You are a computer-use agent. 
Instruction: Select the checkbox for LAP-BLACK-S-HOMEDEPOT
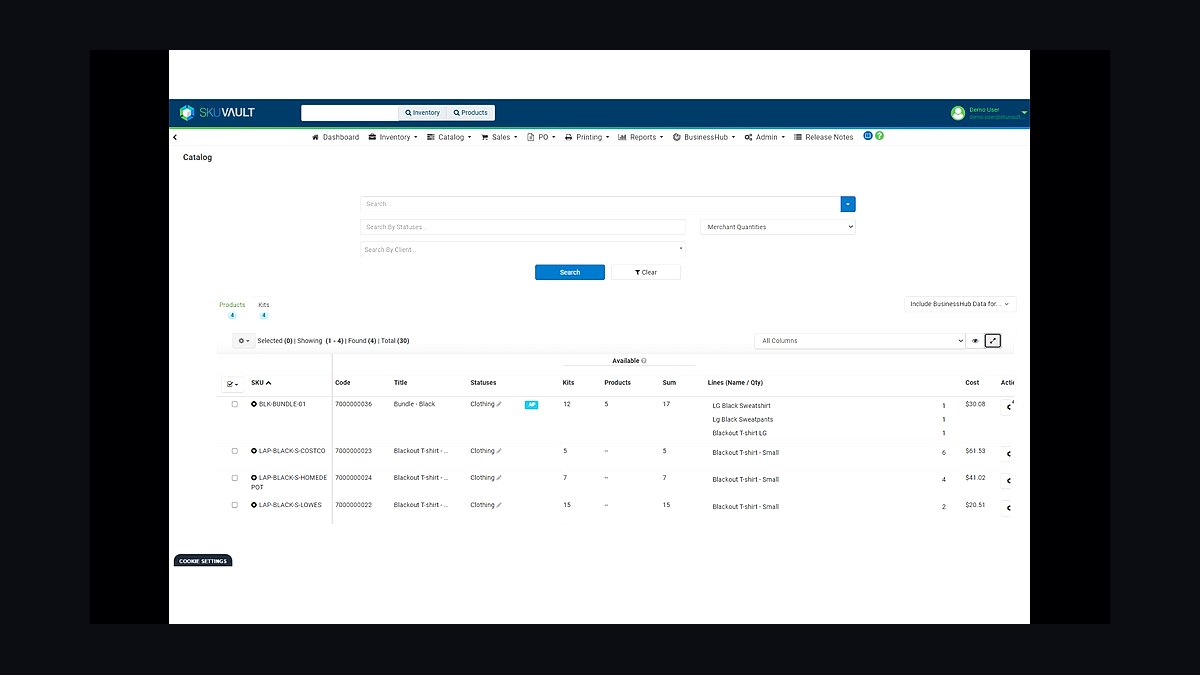pyautogui.click(x=235, y=478)
